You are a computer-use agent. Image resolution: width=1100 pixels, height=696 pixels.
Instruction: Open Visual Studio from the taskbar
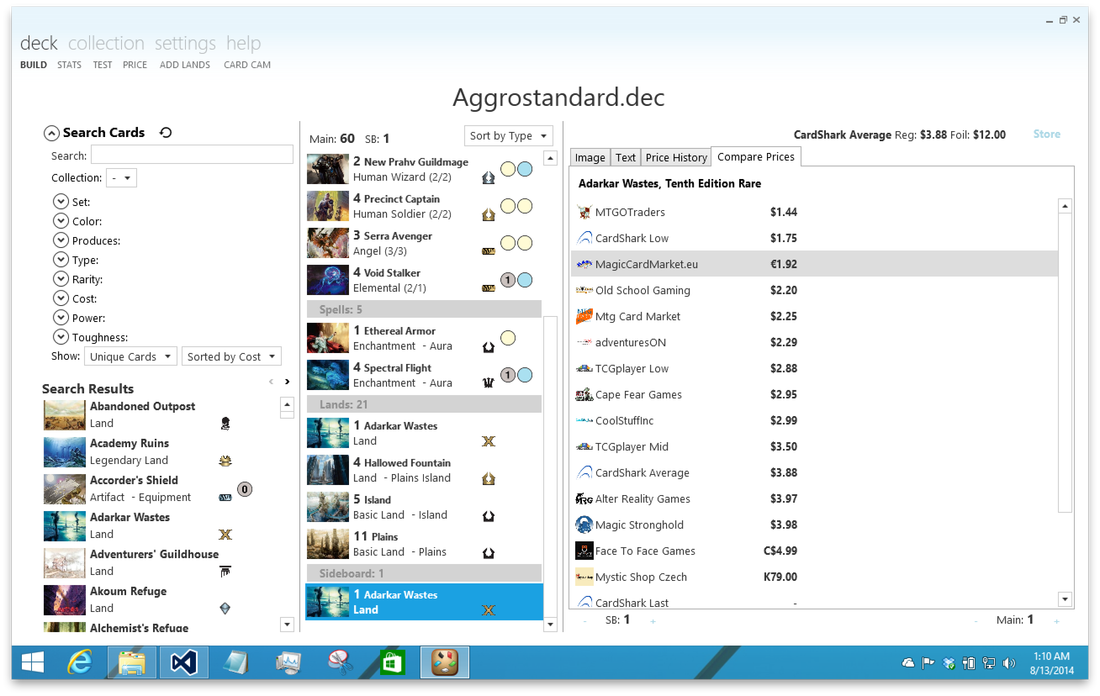[x=183, y=661]
